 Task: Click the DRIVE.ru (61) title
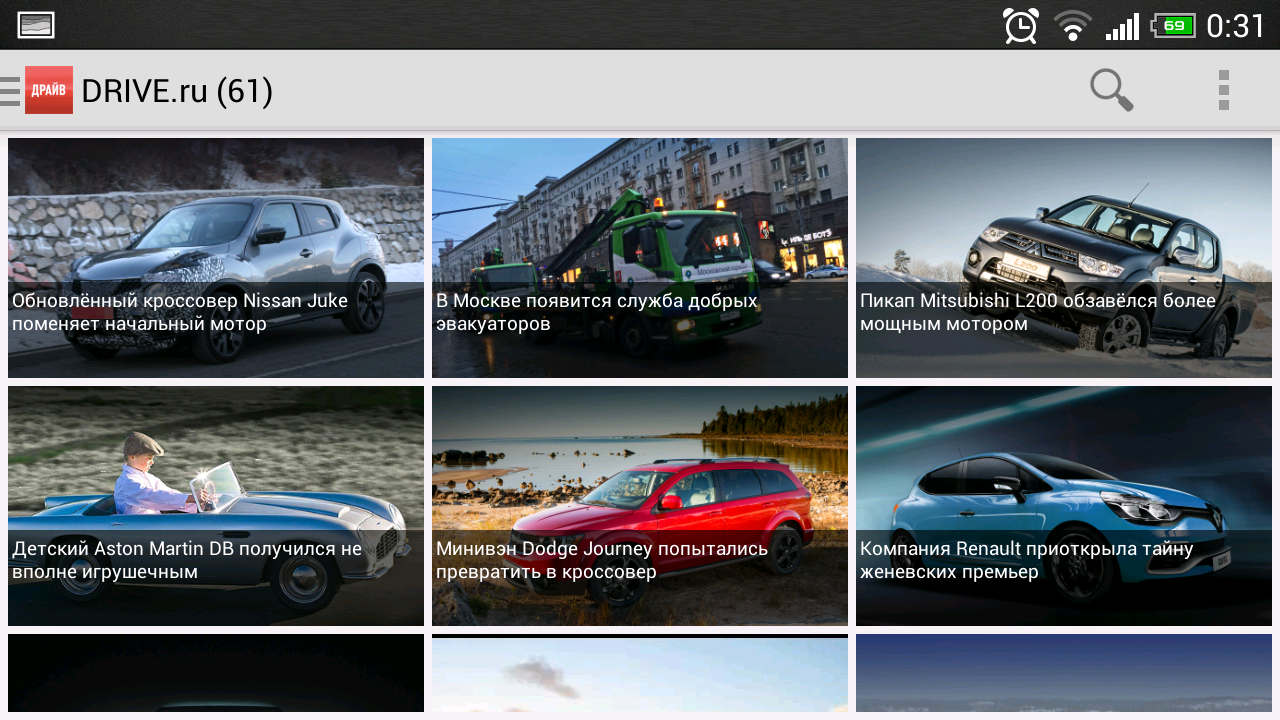tap(177, 91)
